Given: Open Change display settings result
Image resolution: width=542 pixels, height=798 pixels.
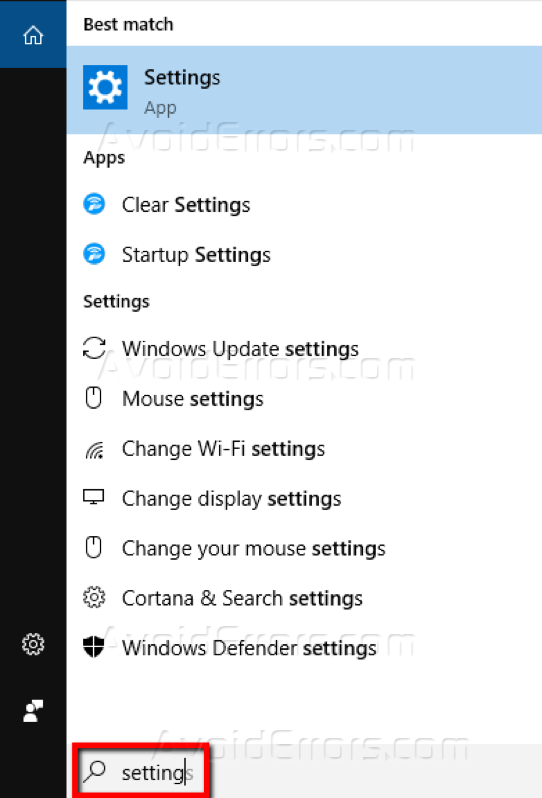Looking at the screenshot, I should pyautogui.click(x=304, y=498).
